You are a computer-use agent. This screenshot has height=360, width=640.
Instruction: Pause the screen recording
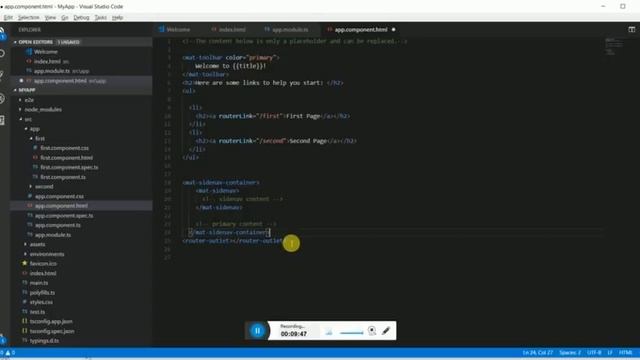pos(257,331)
